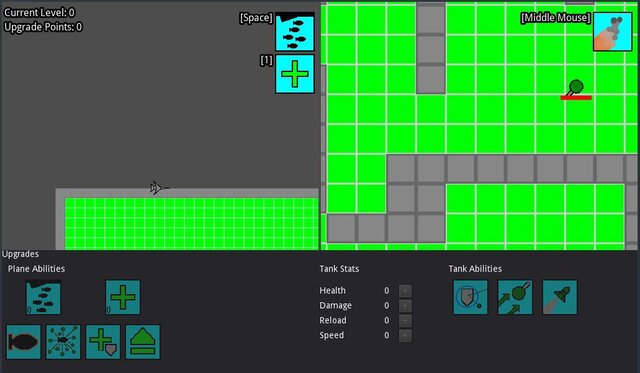The height and width of the screenshot is (373, 640).
Task: Select the shield tank ability icon
Action: click(471, 297)
